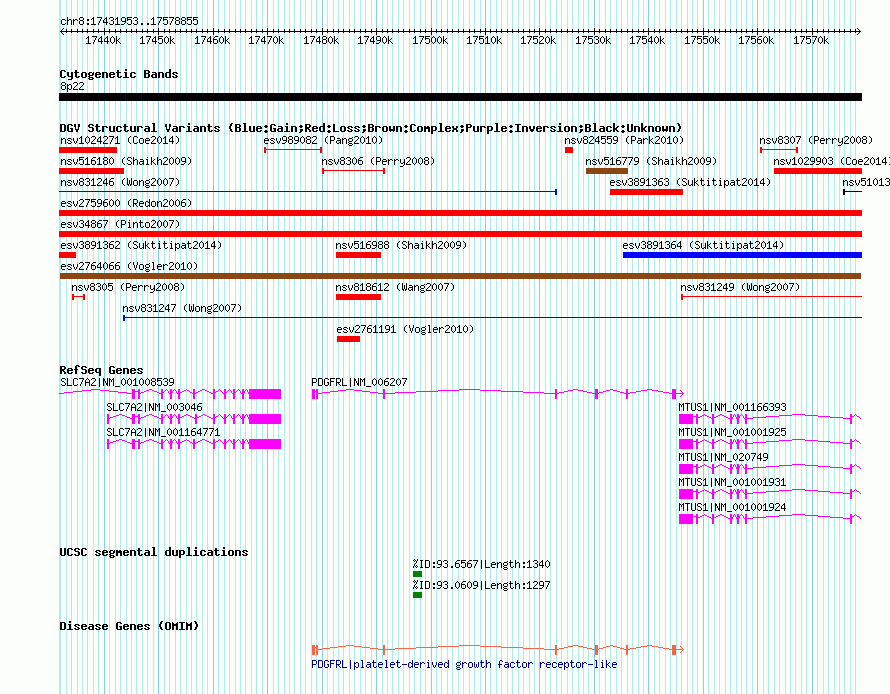The width and height of the screenshot is (890, 694).
Task: Select the SLC7A2|NM_003046 transcript label
Action: pos(154,407)
